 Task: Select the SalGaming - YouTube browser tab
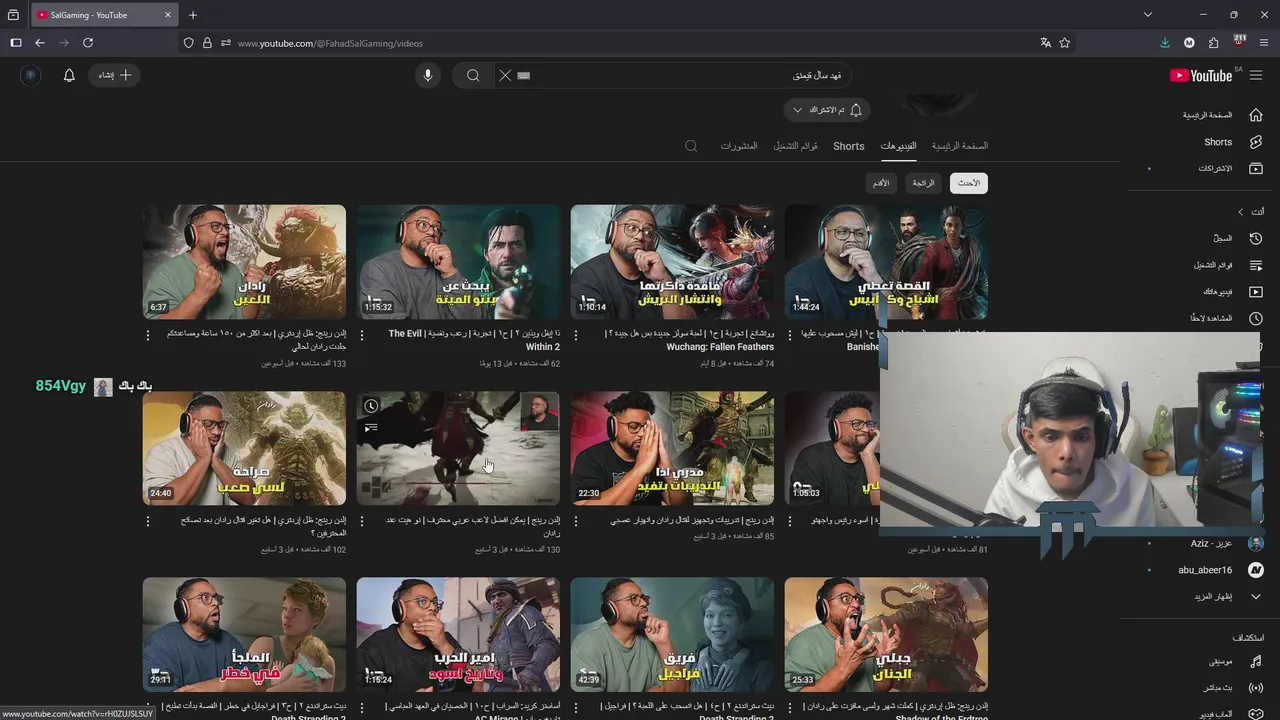(x=104, y=15)
